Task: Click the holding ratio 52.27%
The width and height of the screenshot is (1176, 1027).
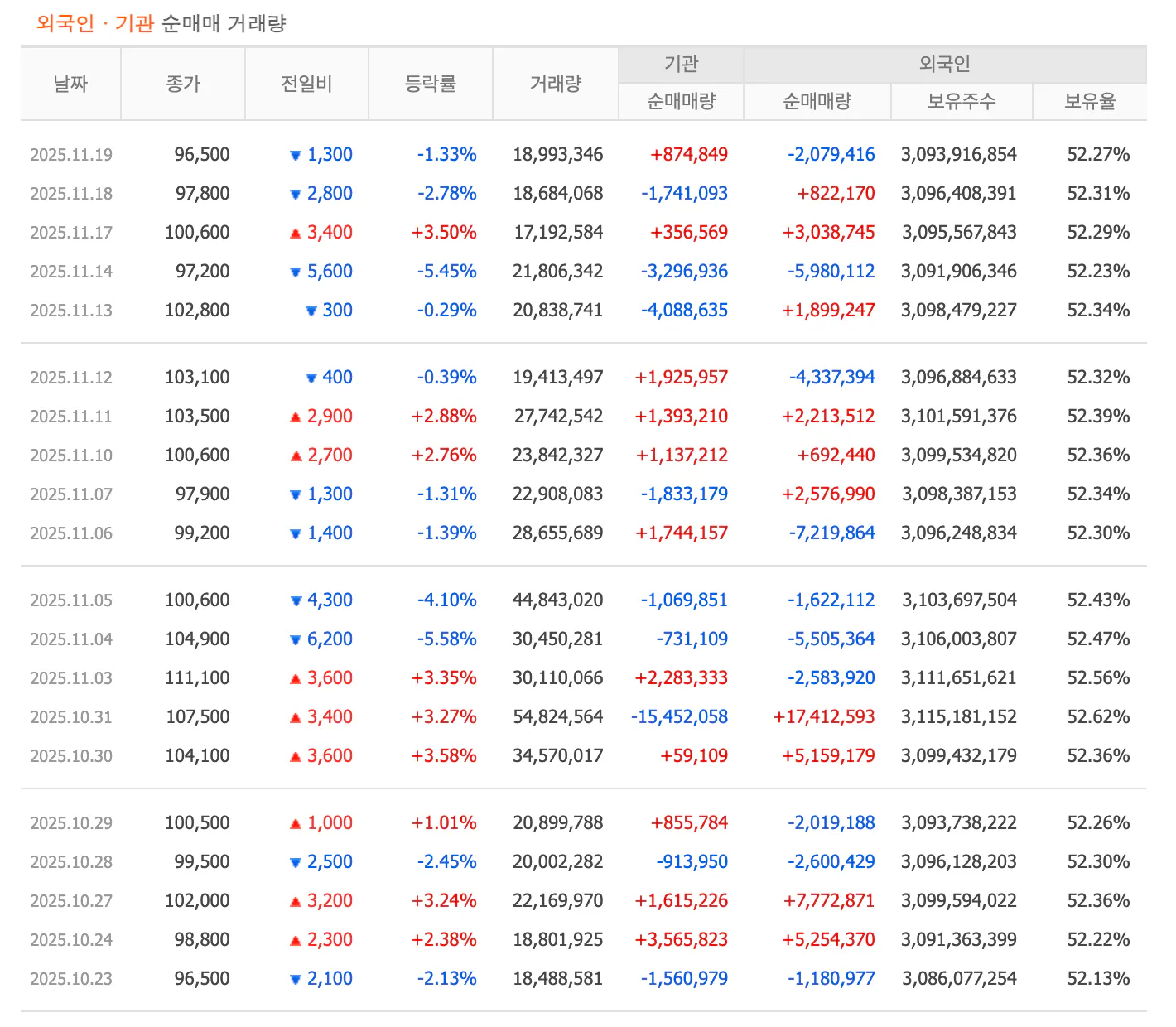Action: [x=1098, y=155]
